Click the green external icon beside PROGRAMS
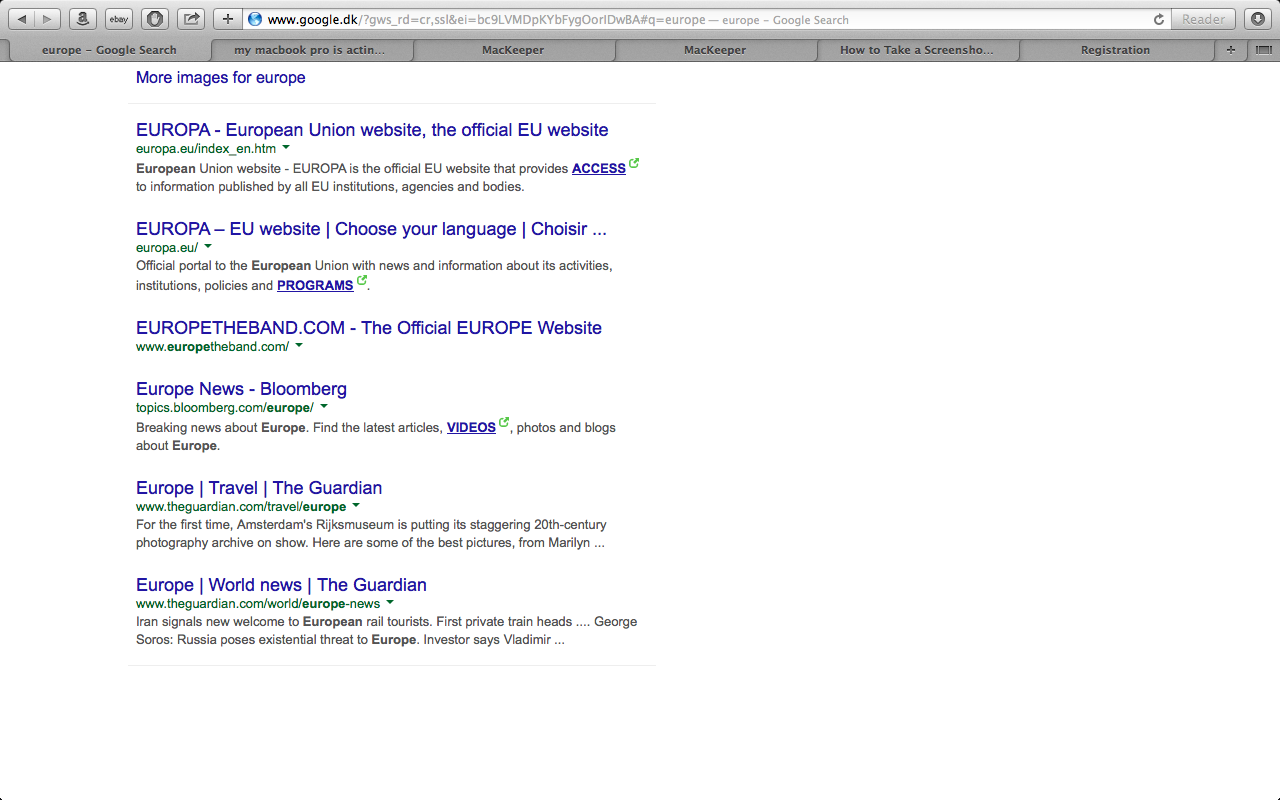 [362, 280]
